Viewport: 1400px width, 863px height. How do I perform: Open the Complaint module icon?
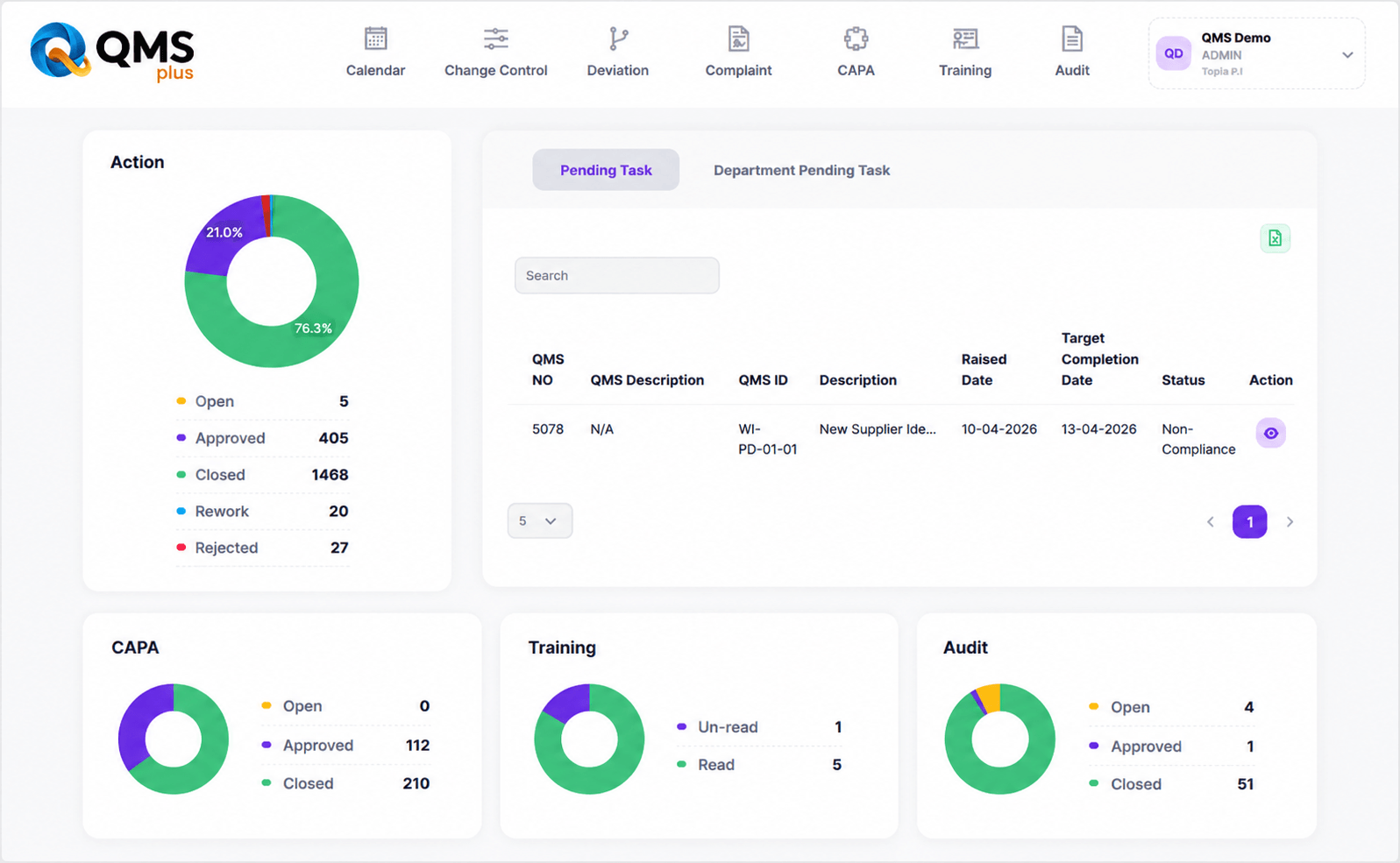click(x=738, y=39)
